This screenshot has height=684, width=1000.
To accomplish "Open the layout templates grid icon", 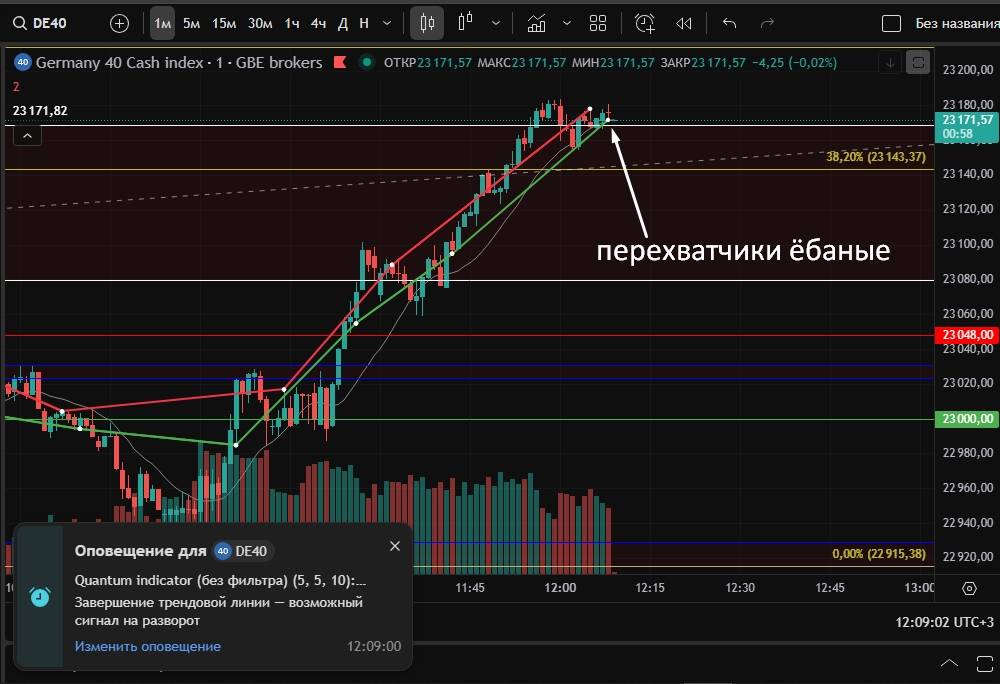I will (x=598, y=23).
